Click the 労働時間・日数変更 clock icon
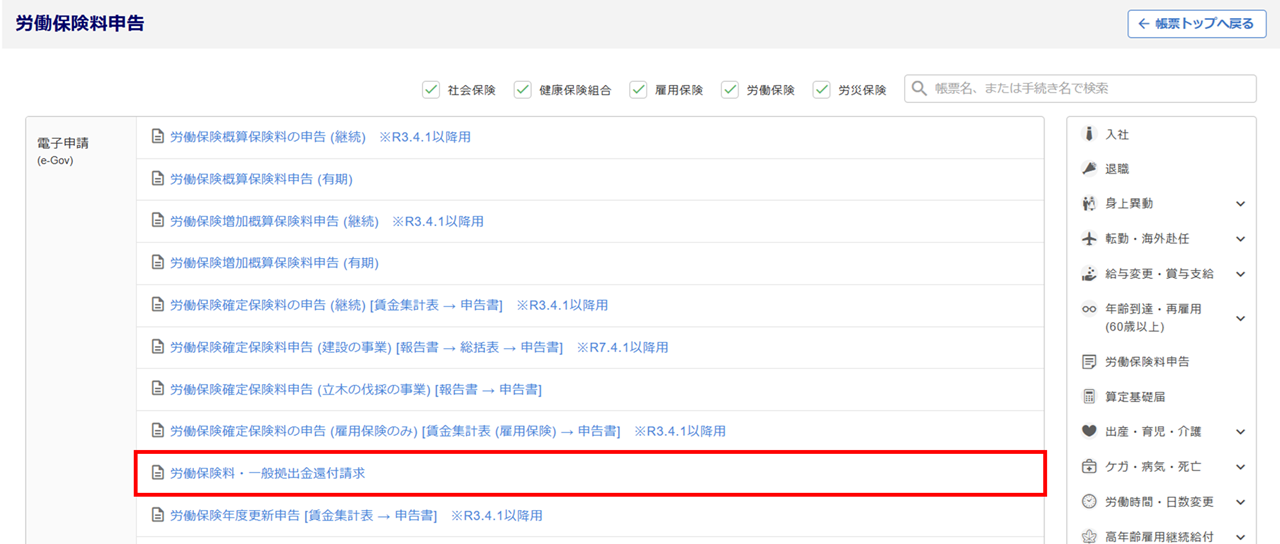 pos(1090,502)
